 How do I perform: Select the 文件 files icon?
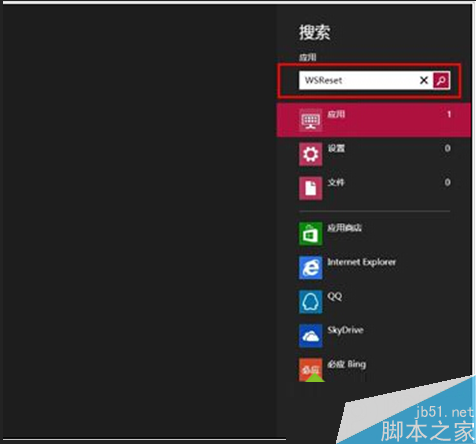(311, 188)
